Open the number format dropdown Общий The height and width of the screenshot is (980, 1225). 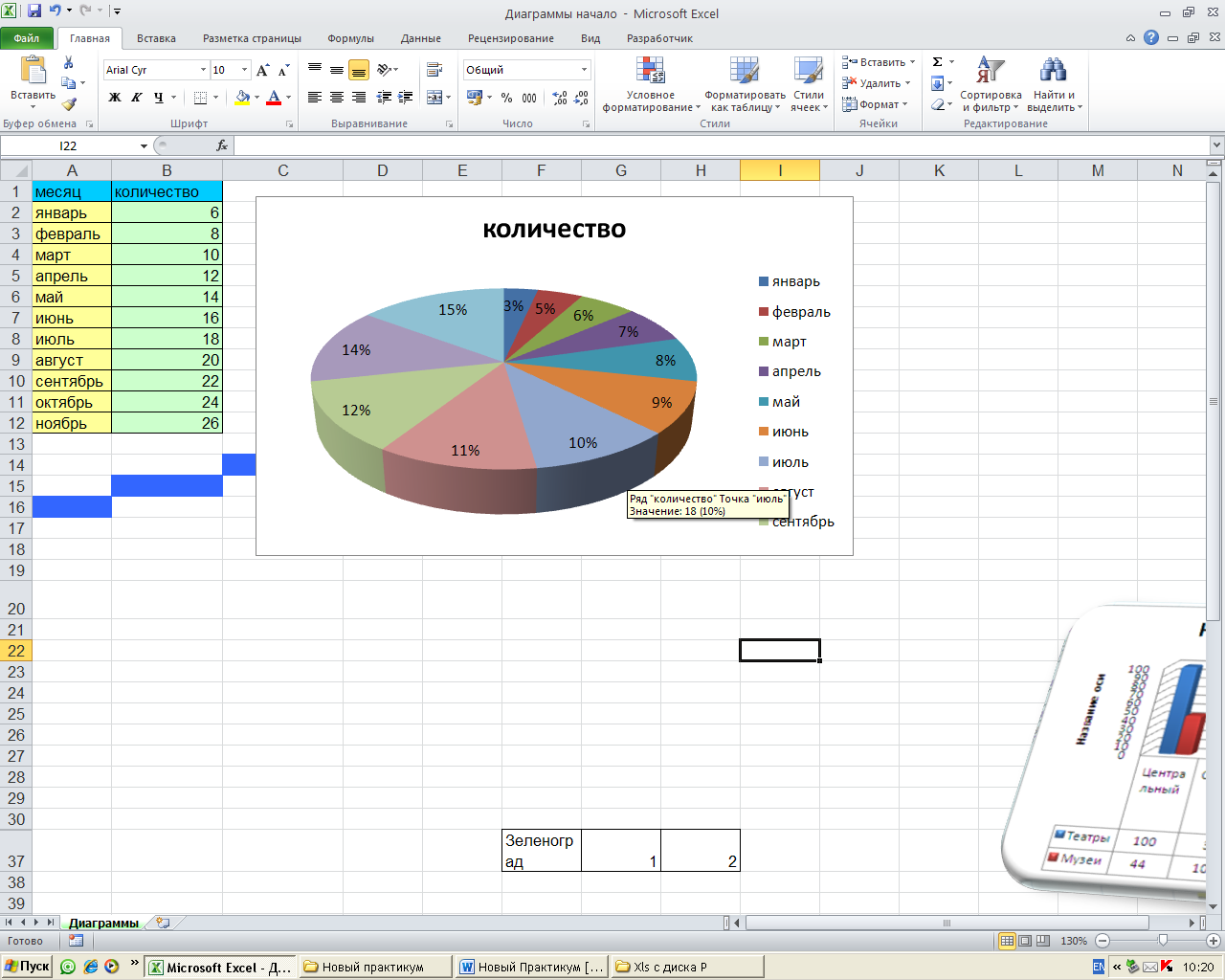point(584,70)
